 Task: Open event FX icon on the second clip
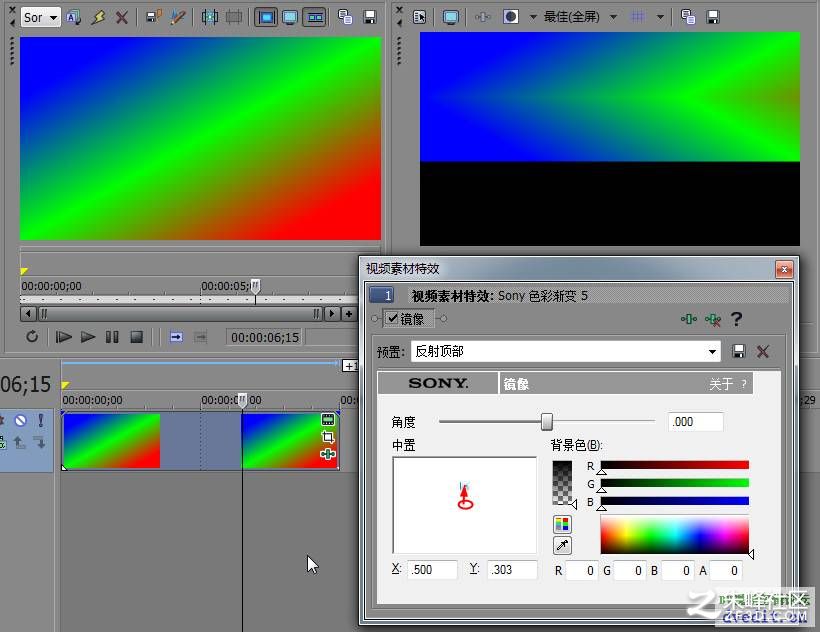click(x=328, y=454)
